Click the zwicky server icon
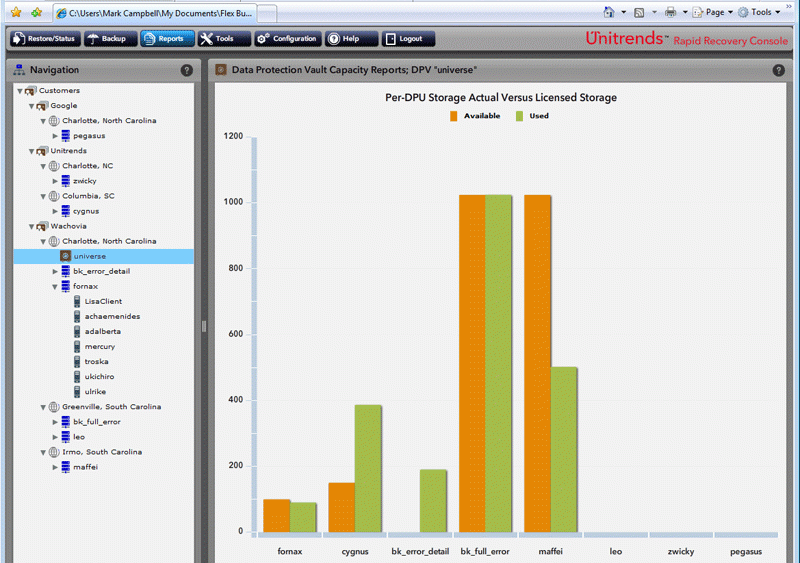The width and height of the screenshot is (800, 563). point(66,181)
